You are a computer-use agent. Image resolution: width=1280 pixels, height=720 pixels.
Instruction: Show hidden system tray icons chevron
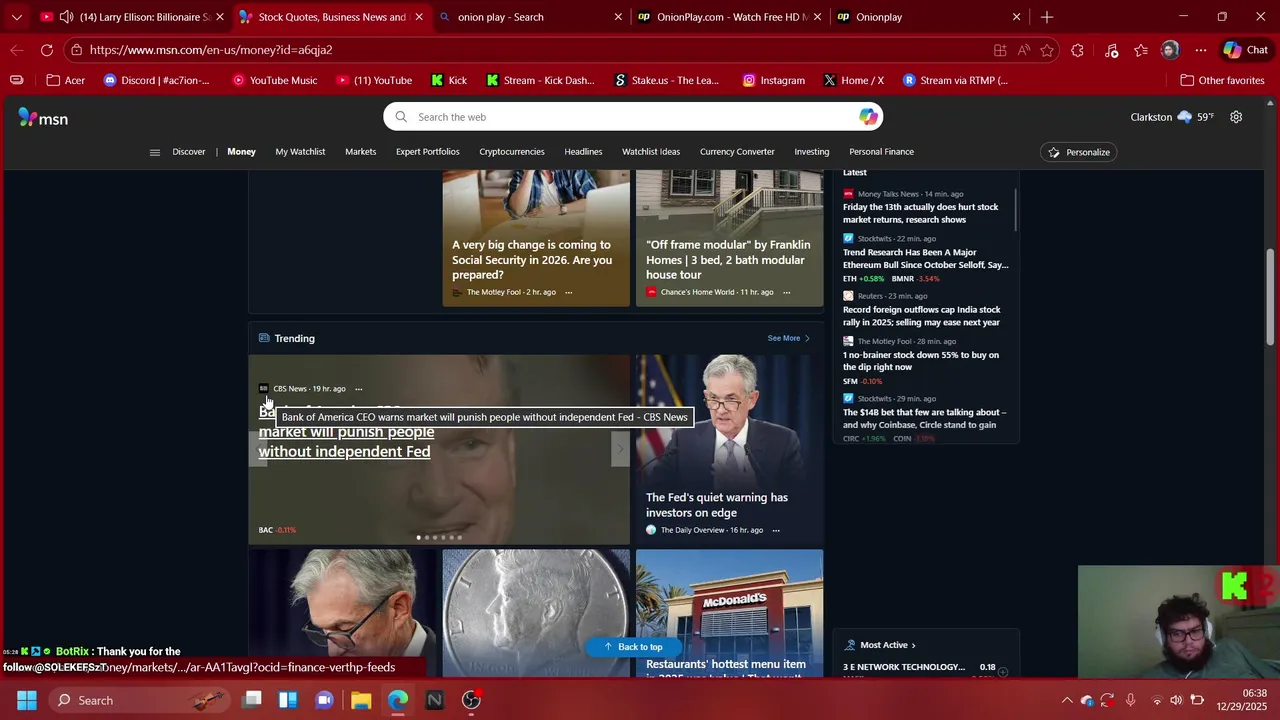pyautogui.click(x=1067, y=700)
